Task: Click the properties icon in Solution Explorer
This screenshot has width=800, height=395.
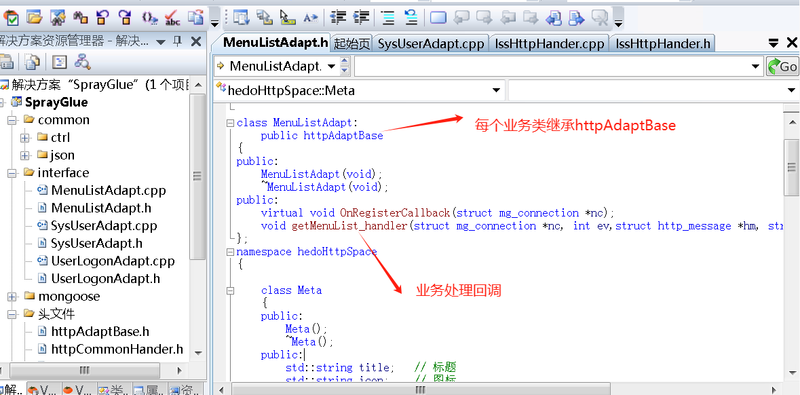Action: 6,62
